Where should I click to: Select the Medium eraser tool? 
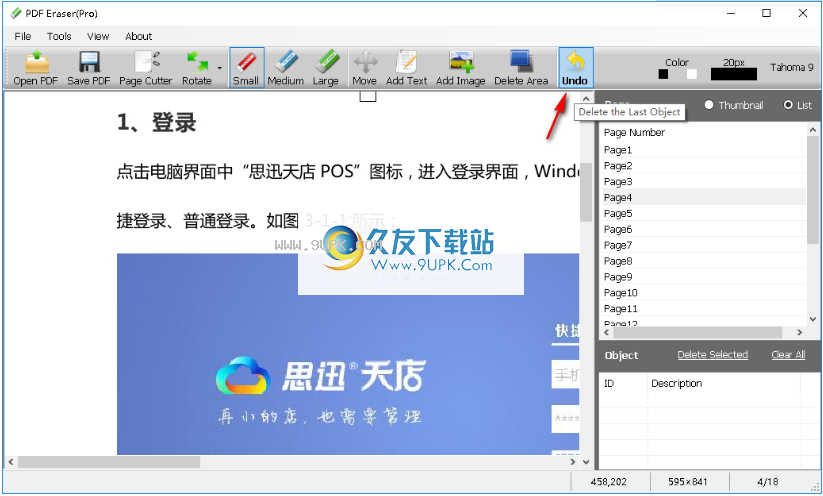(x=286, y=68)
